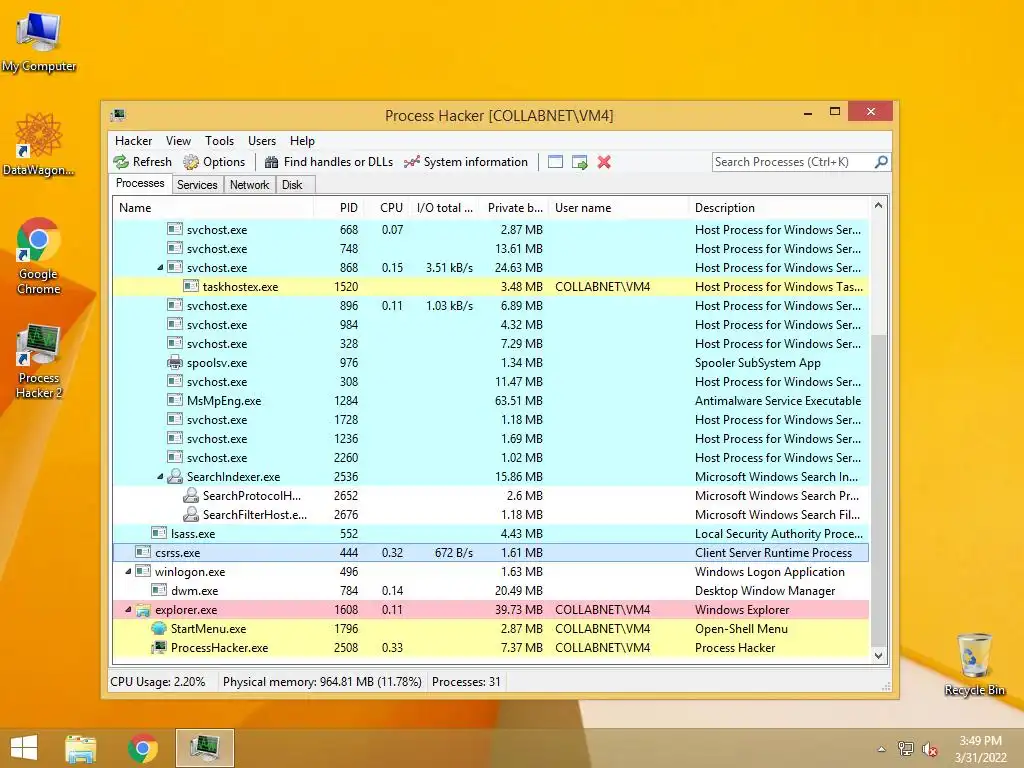Image resolution: width=1024 pixels, height=768 pixels.
Task: Sort by User name column header
Action: coord(618,208)
